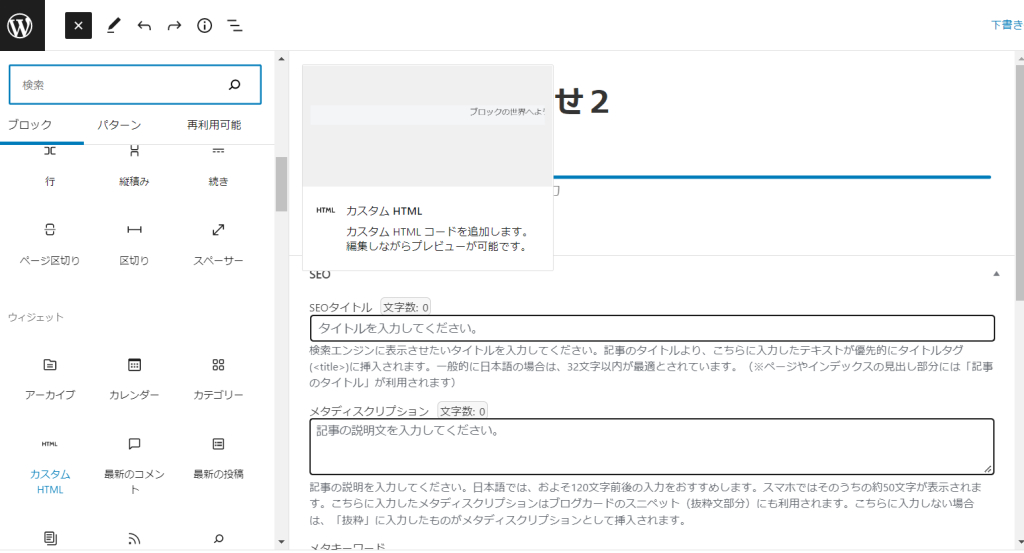This screenshot has width=1024, height=553.
Task: Select the pencil edit tool
Action: pos(113,25)
